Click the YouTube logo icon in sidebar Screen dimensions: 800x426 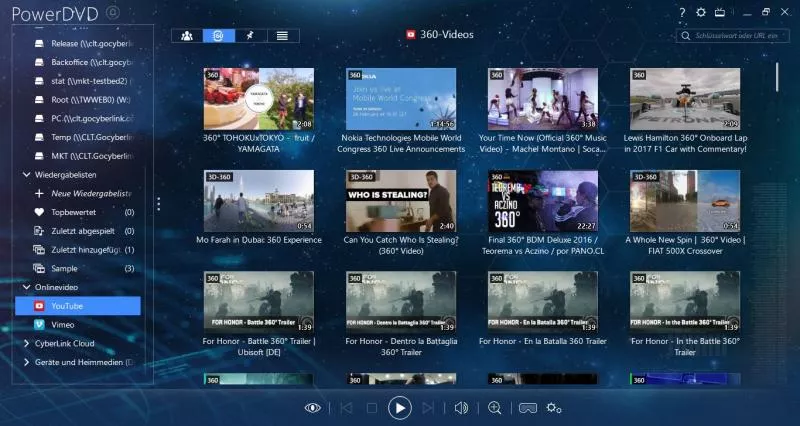pyautogui.click(x=39, y=306)
